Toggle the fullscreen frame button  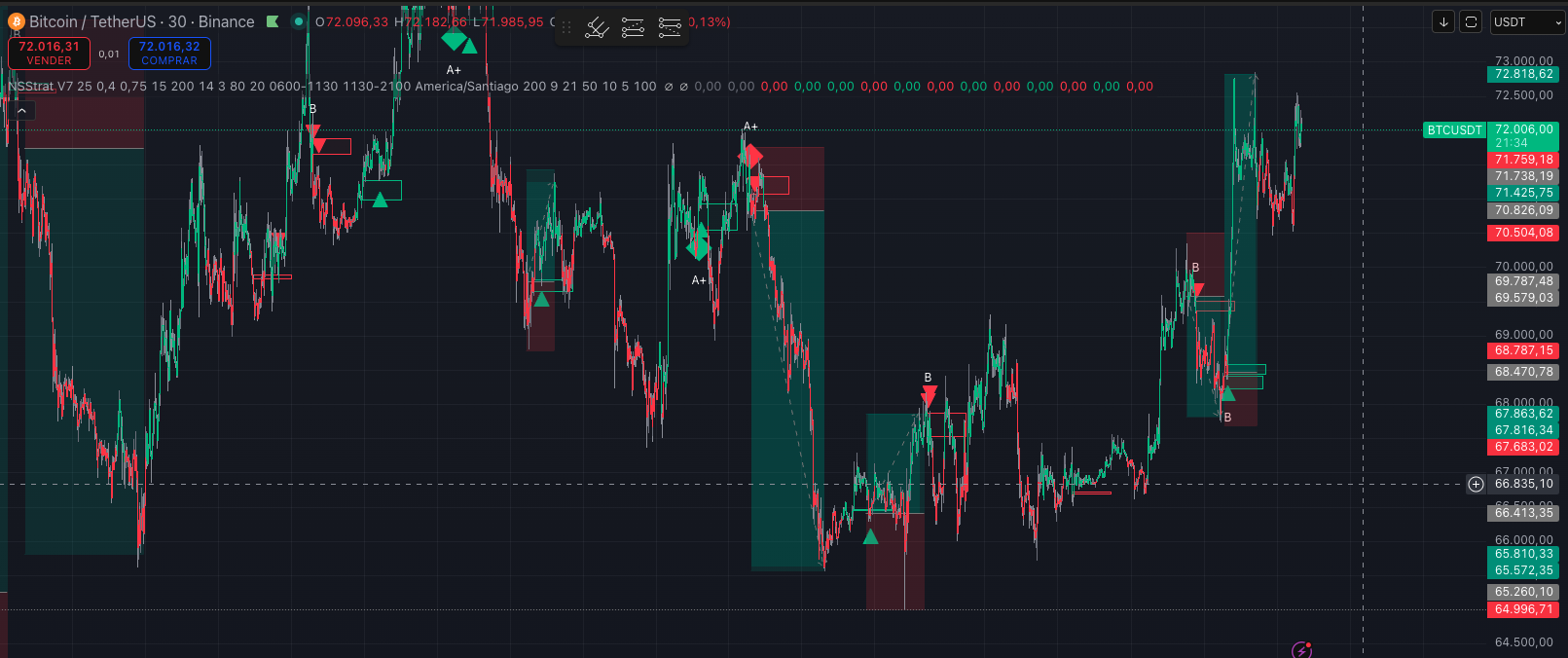point(1472,21)
